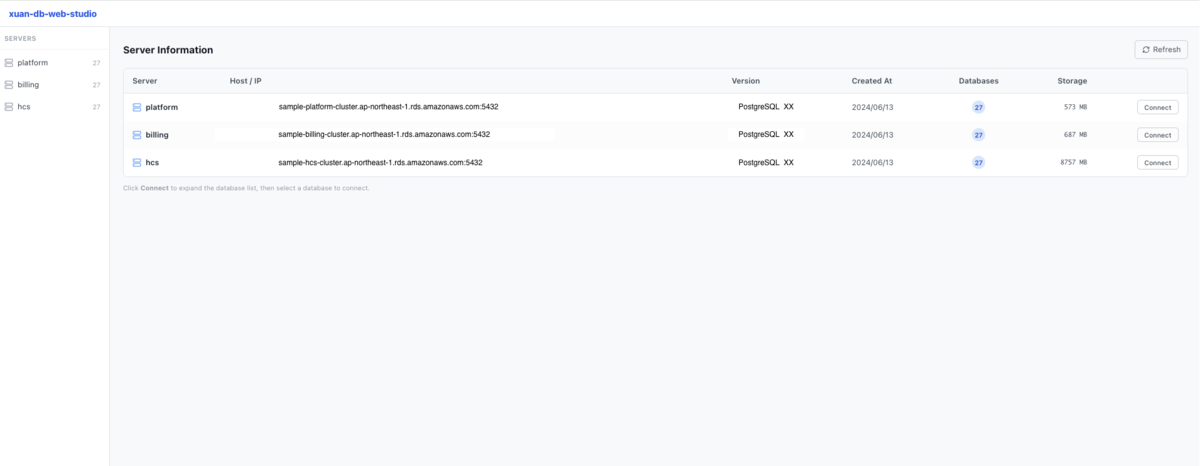This screenshot has height=466, width=1200.
Task: Connect to the platform server
Action: coord(1157,107)
